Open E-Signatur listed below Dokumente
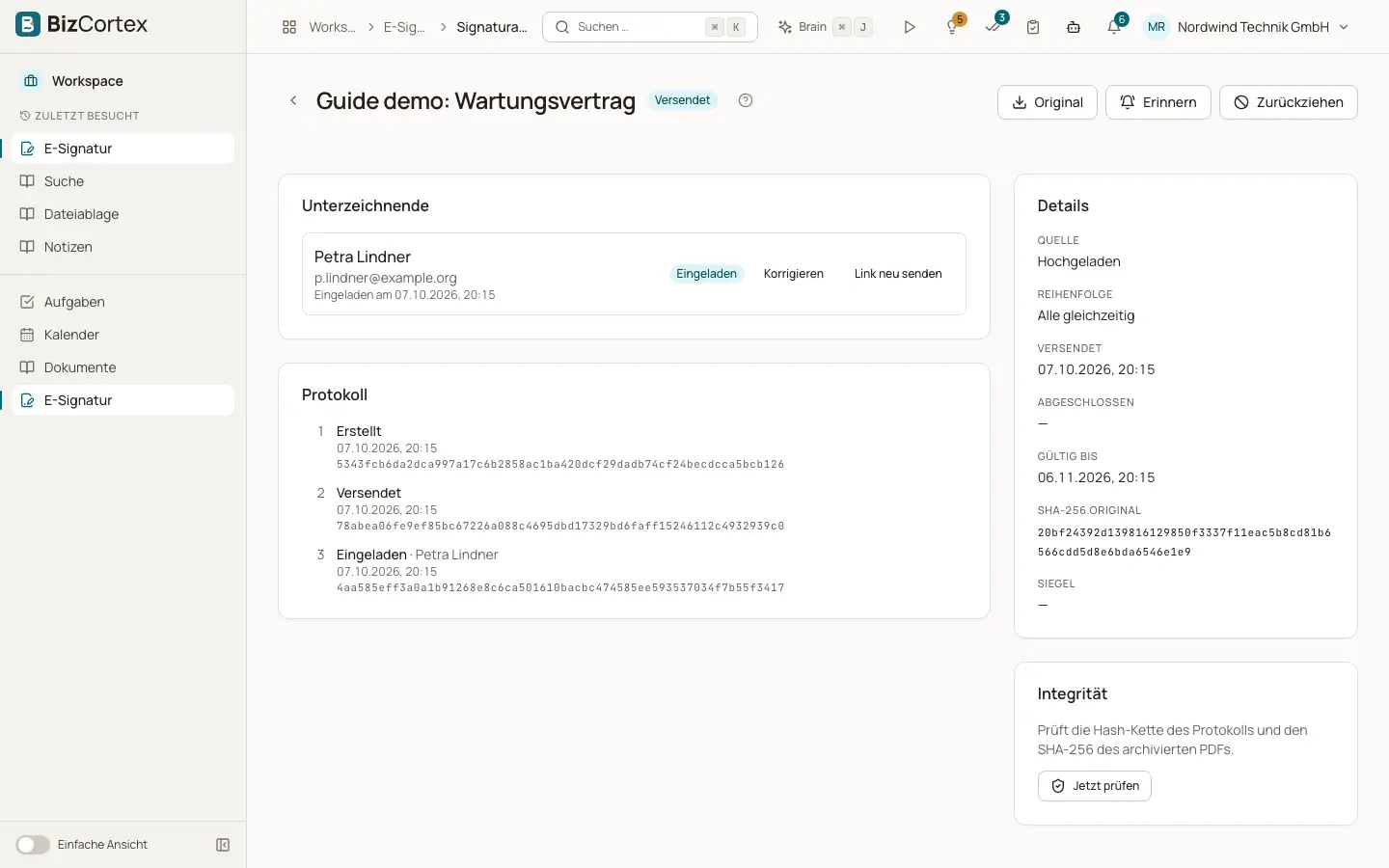Viewport: 1389px width, 868px height. (x=123, y=400)
